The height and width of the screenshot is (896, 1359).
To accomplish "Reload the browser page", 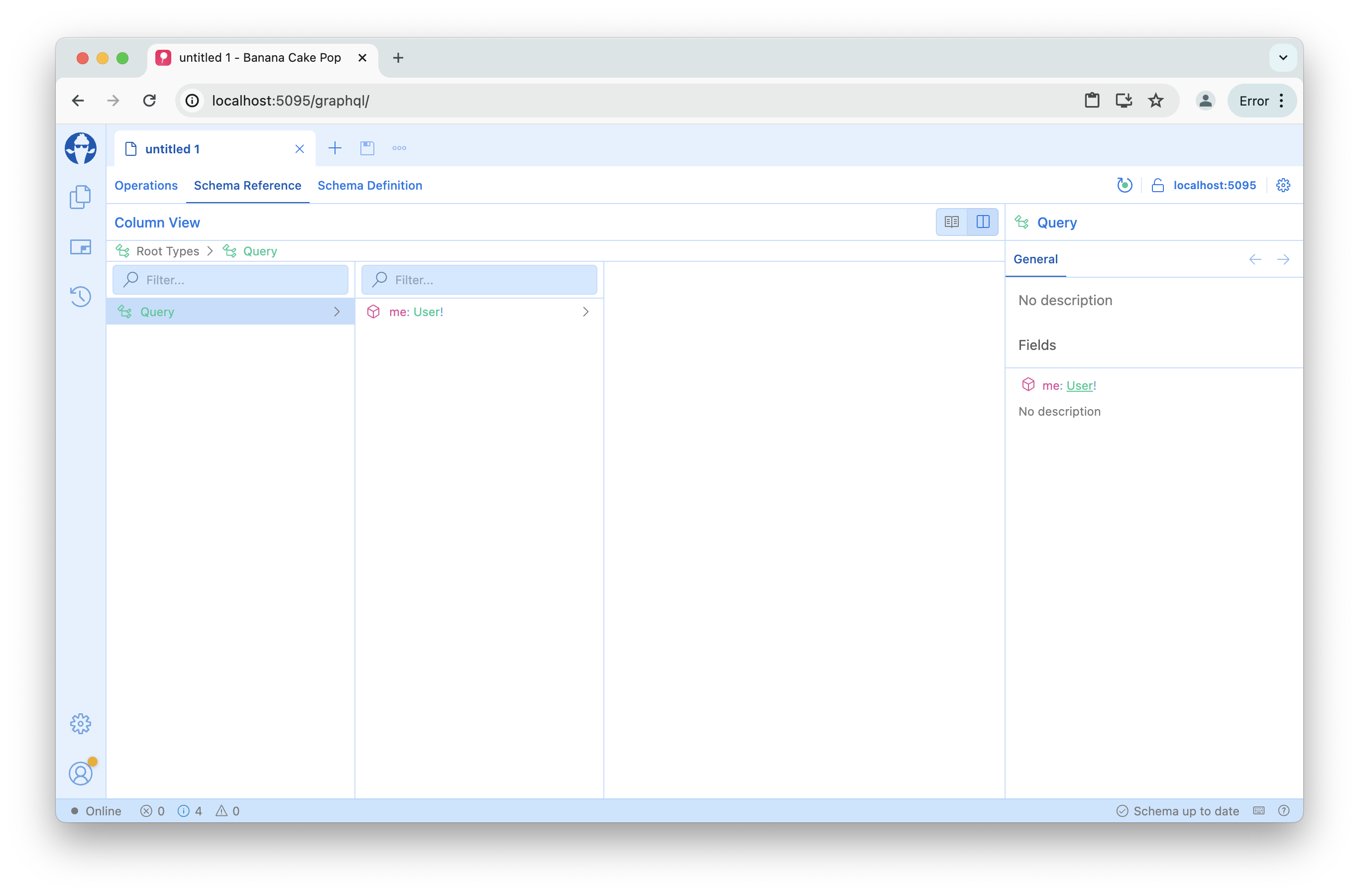I will [149, 101].
